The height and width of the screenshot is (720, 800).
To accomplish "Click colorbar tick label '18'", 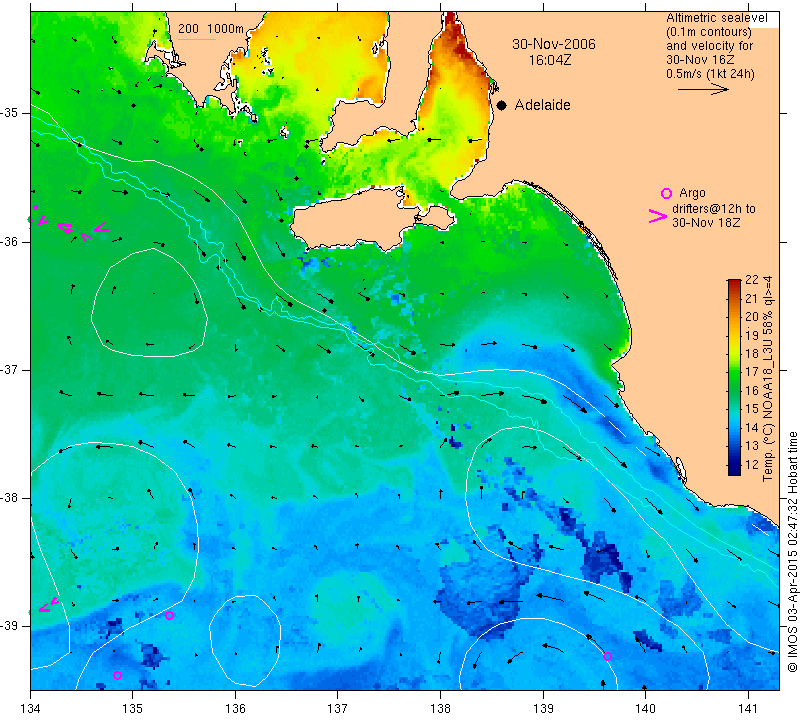I will point(752,354).
